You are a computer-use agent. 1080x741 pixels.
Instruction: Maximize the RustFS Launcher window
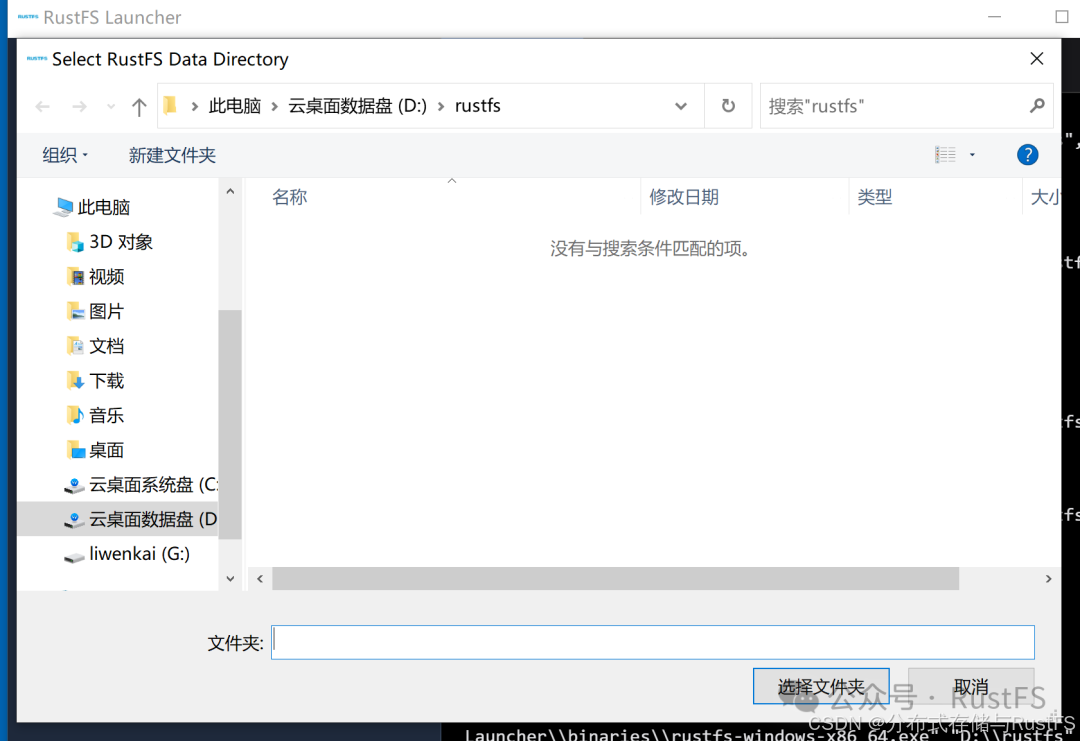[x=1061, y=17]
